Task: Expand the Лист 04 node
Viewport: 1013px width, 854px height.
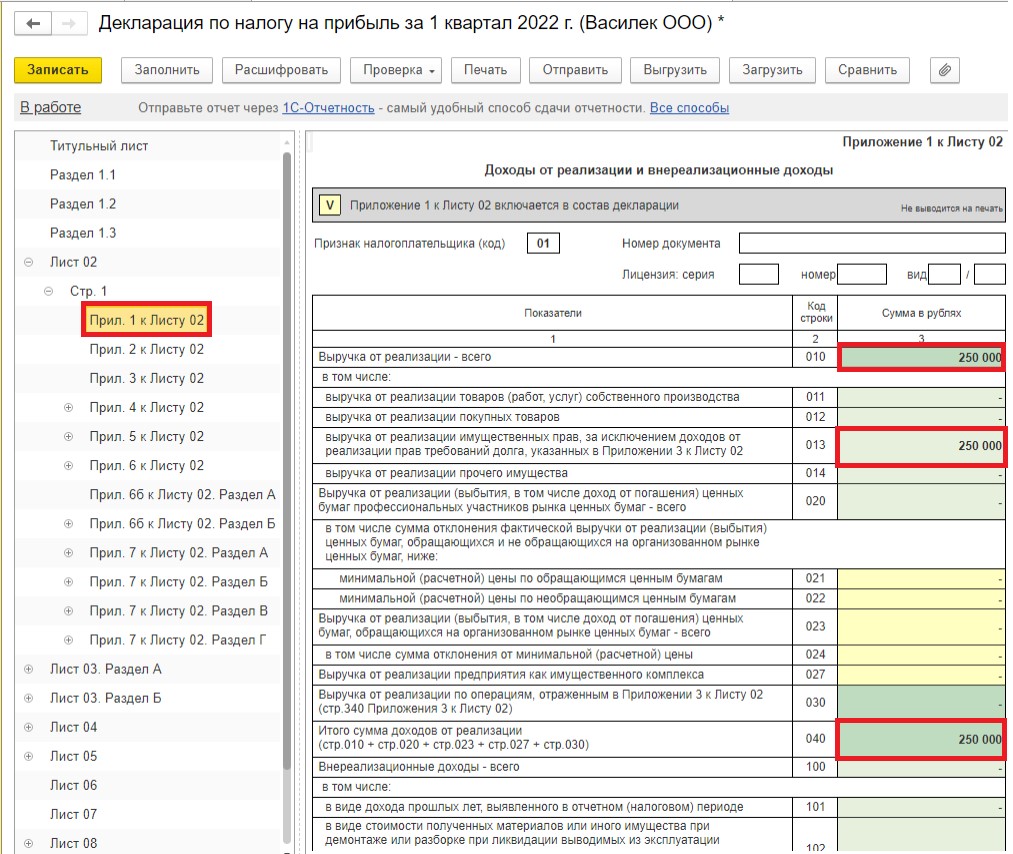Action: [x=28, y=727]
